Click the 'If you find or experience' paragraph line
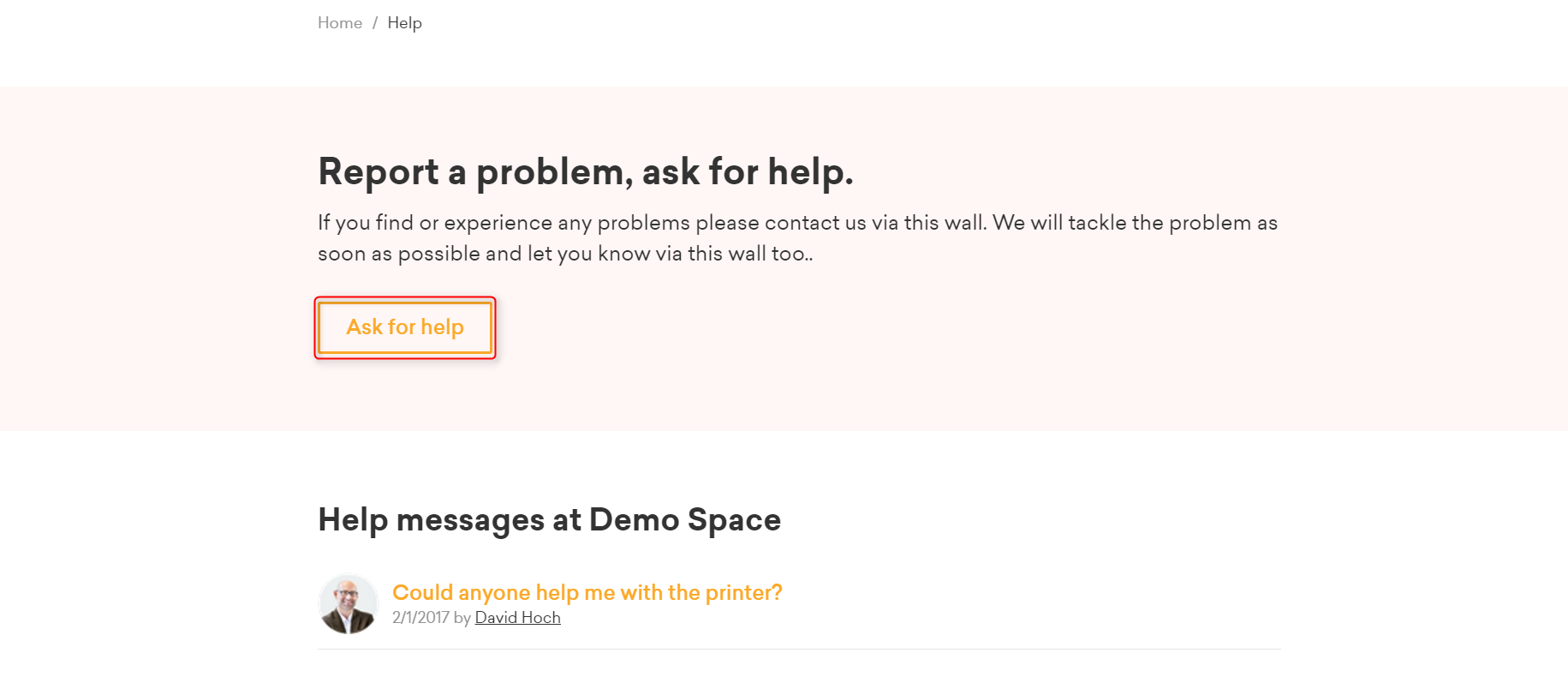Image resolution: width=1568 pixels, height=689 pixels. tap(797, 223)
